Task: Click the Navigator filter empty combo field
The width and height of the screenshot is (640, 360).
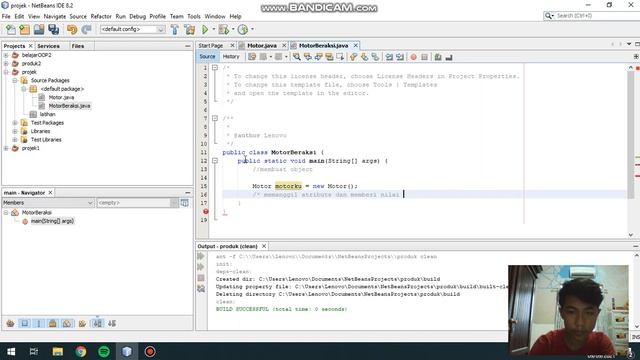Action: coord(138,203)
